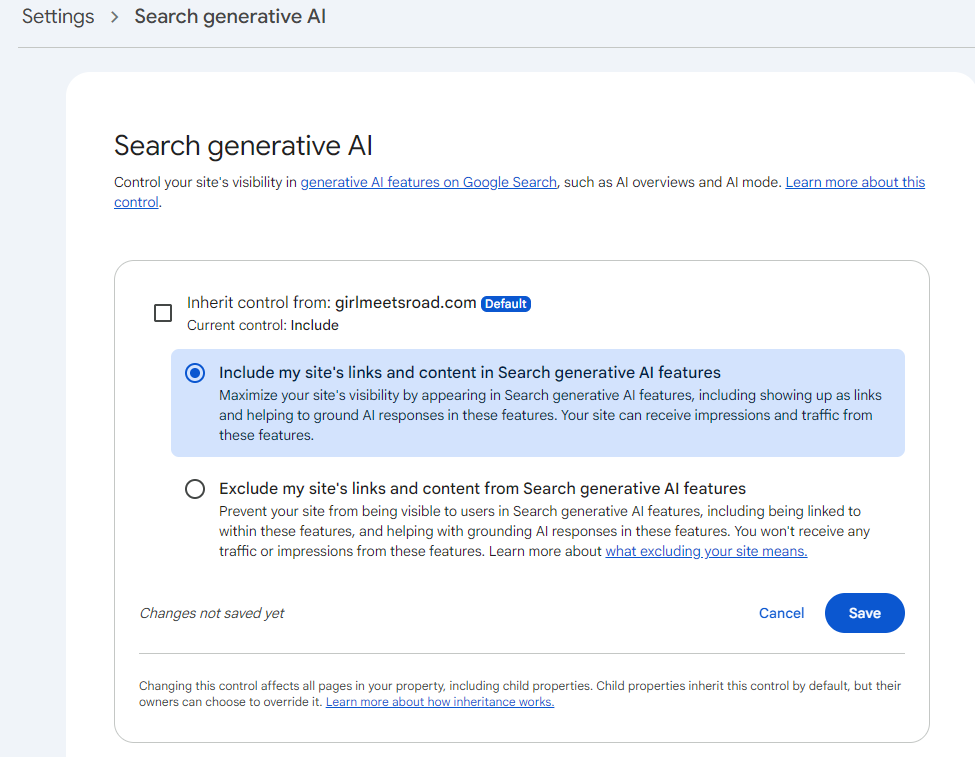
Task: Select the Include my site's links radio button
Action: [195, 373]
